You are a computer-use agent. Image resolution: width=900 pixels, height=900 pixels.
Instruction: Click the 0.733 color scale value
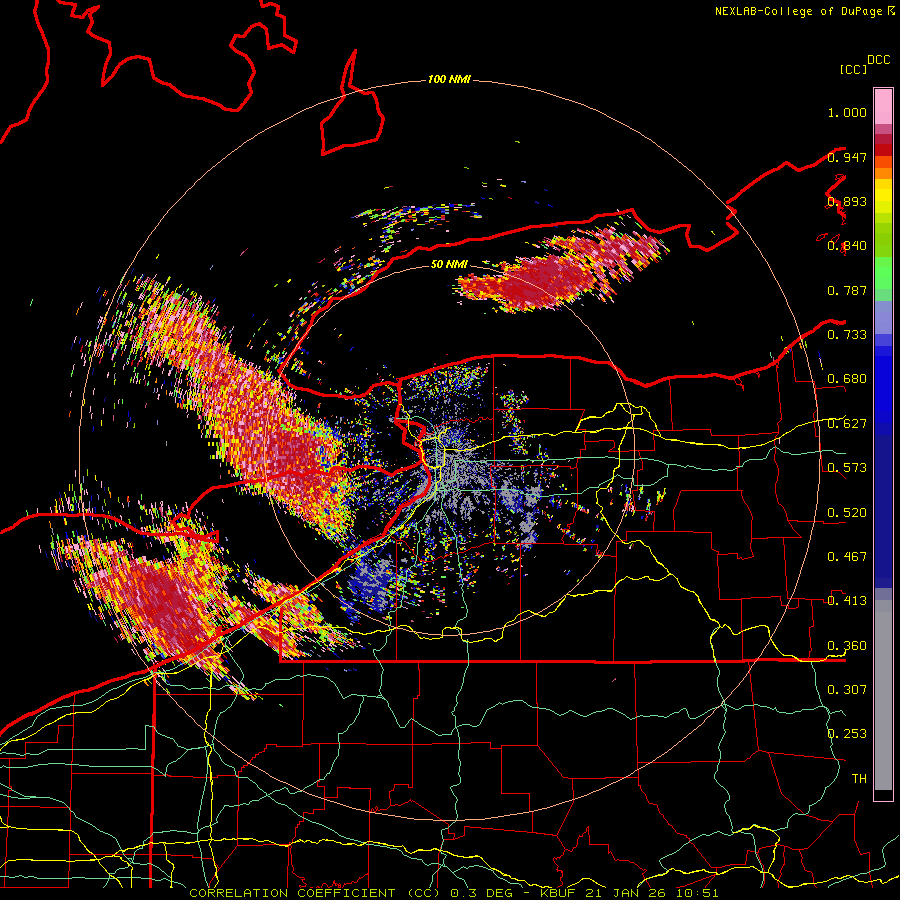(847, 335)
